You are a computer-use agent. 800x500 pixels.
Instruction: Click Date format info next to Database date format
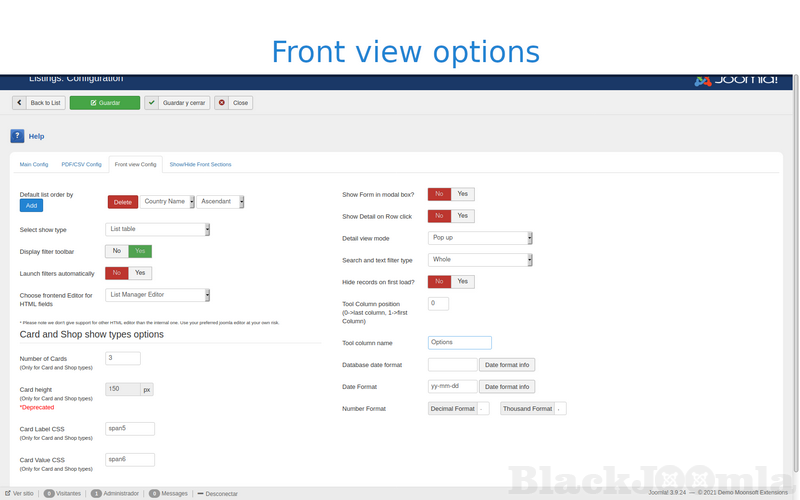[507, 365]
